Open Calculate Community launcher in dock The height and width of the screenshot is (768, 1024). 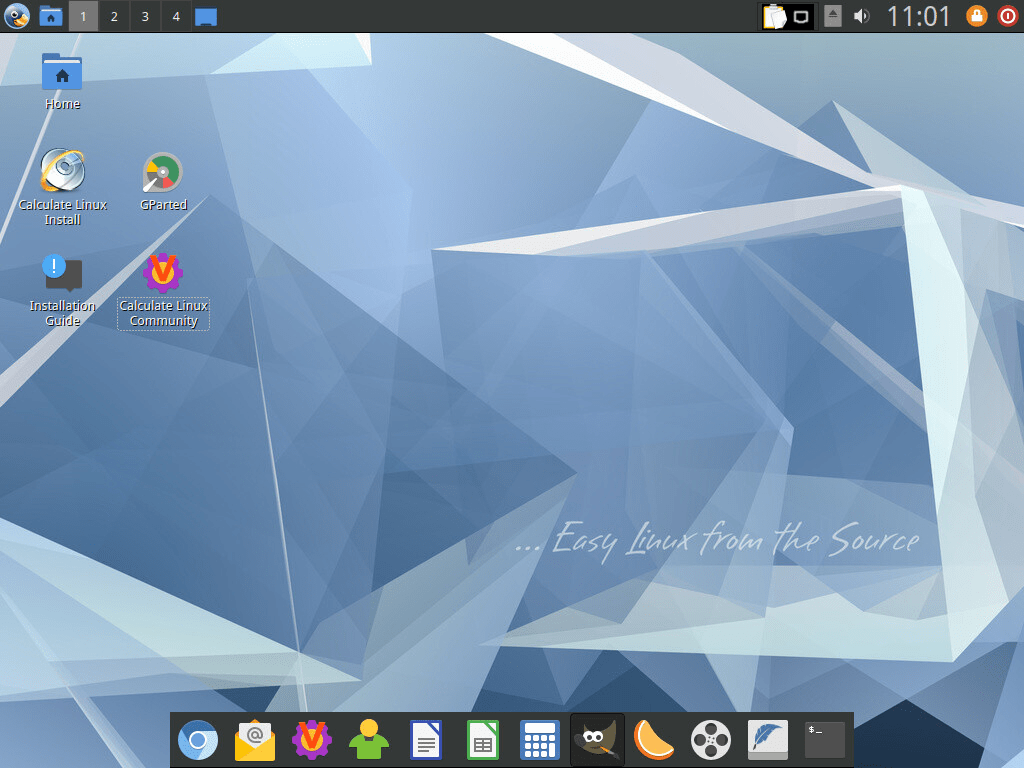pyautogui.click(x=312, y=740)
